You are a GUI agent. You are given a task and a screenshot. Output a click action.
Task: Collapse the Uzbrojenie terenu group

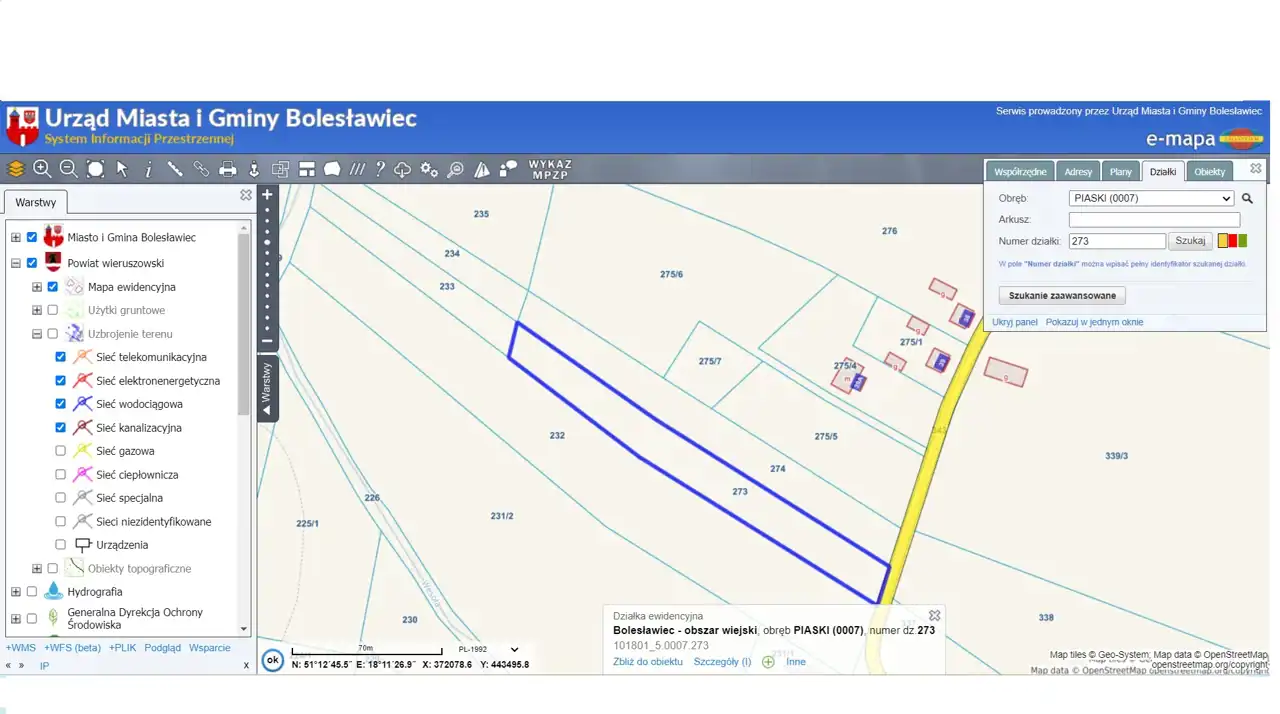coord(37,334)
